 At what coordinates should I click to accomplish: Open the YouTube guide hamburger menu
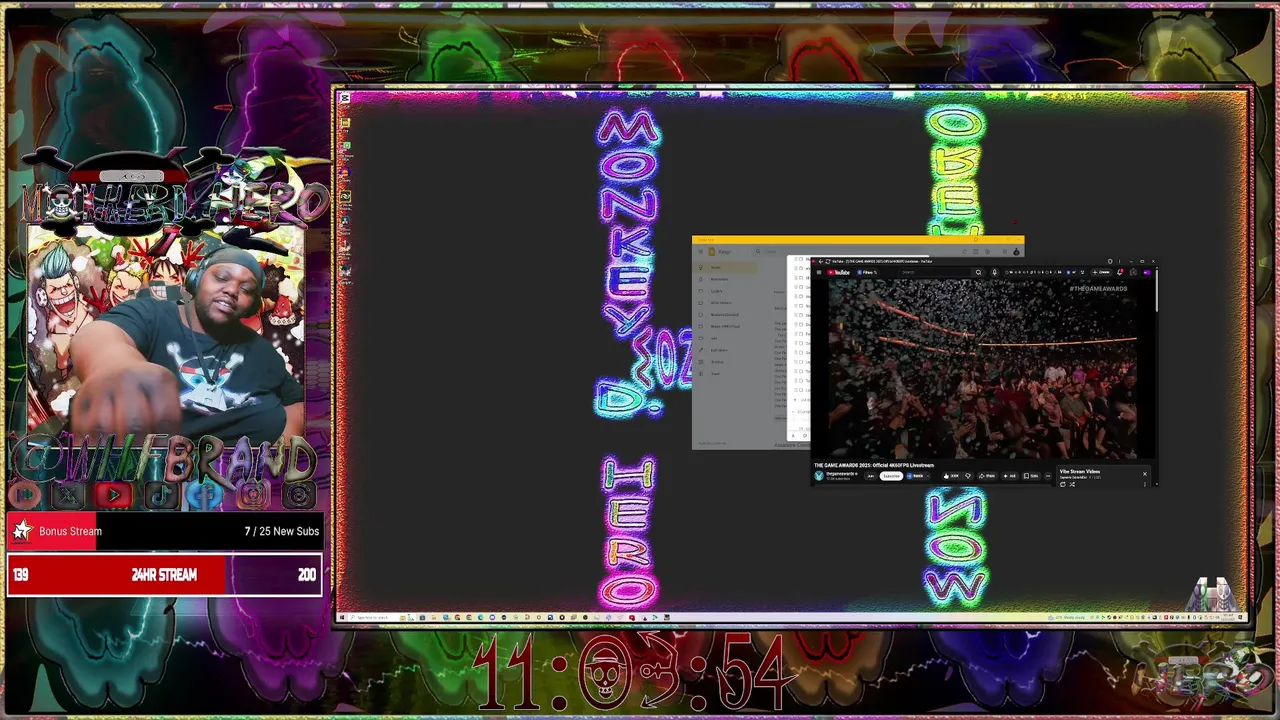pos(819,272)
